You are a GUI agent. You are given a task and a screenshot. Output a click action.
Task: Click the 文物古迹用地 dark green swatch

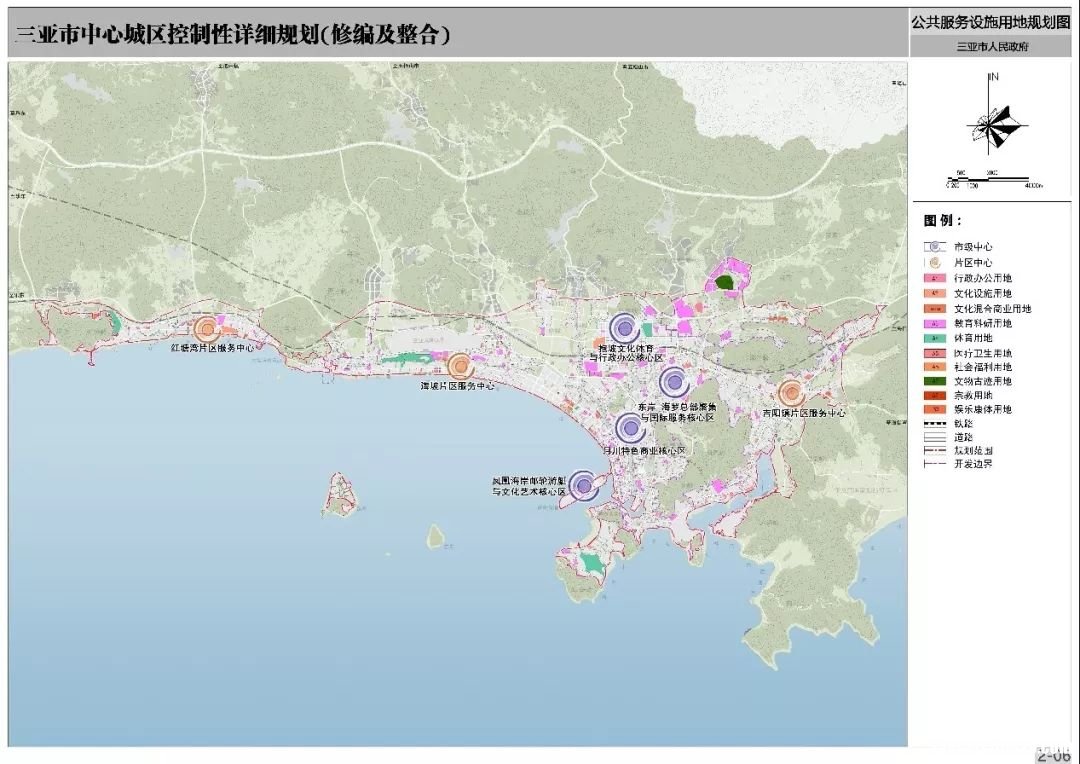[935, 381]
